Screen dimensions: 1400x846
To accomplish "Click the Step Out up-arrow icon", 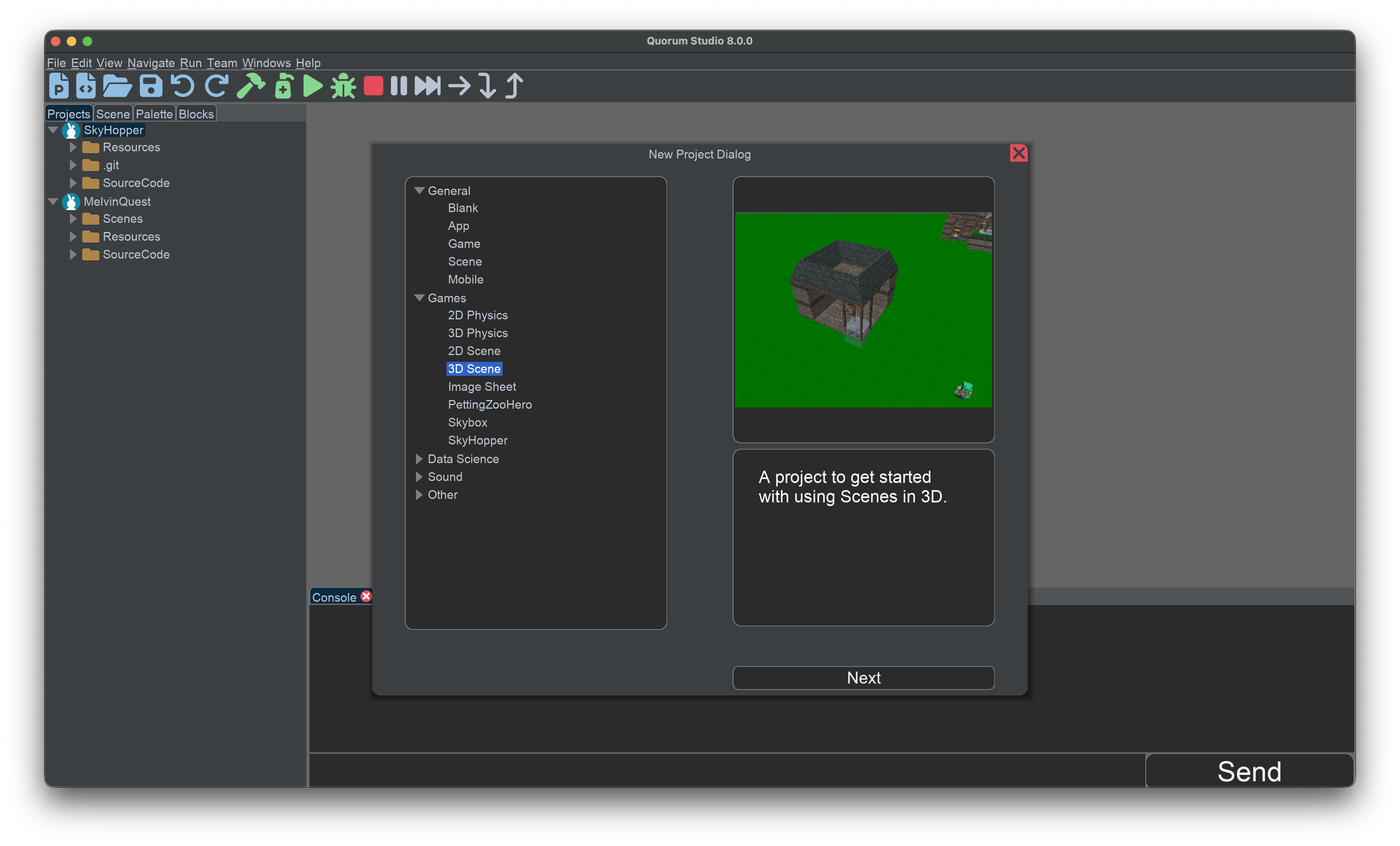I will (x=514, y=86).
